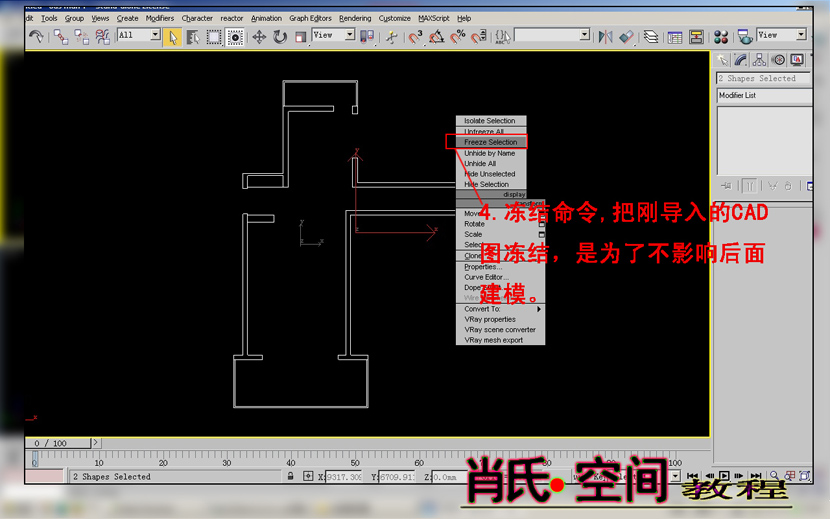This screenshot has height=519, width=830.
Task: Click Go to End playback button
Action: [756, 476]
